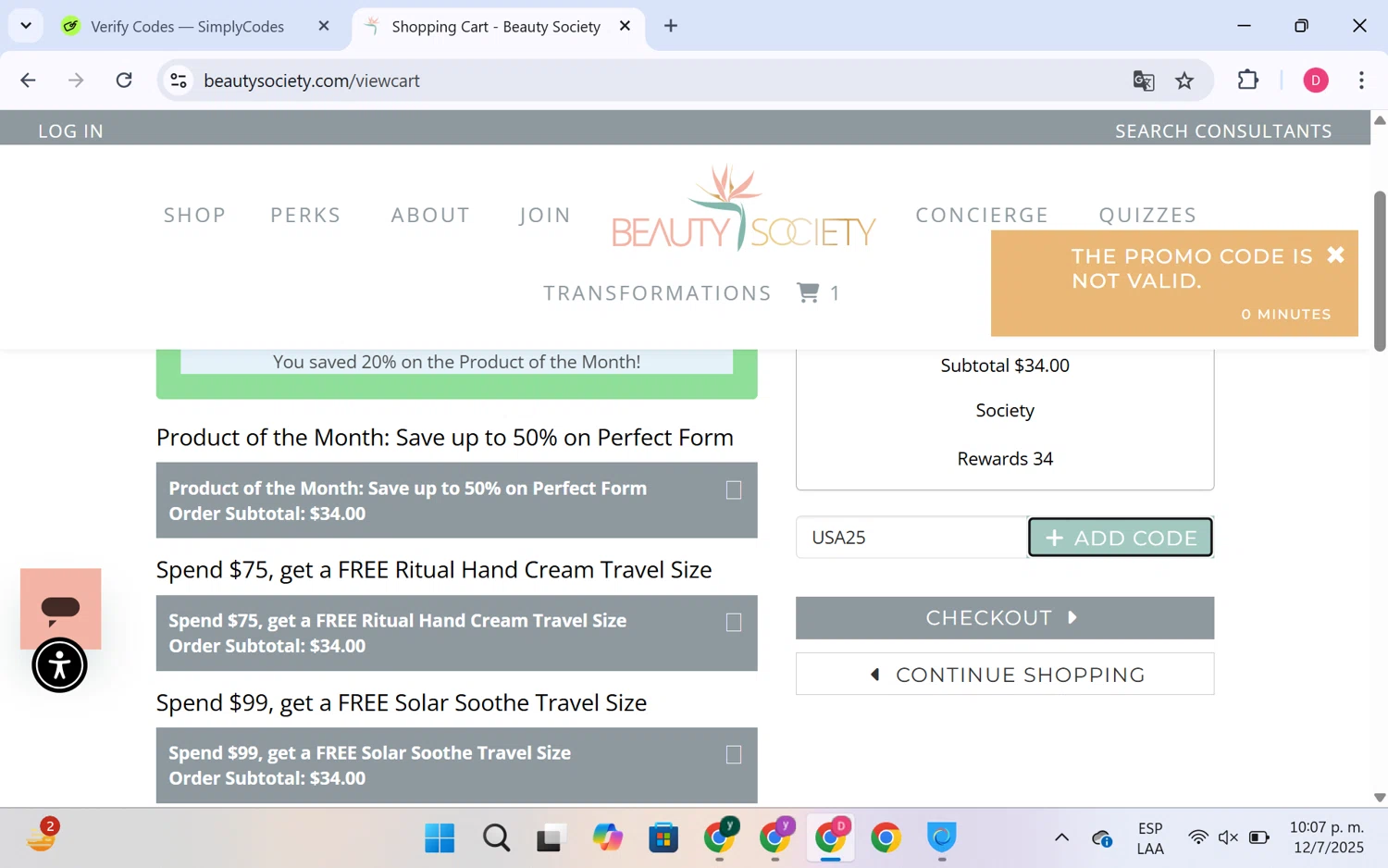Show hidden system tray icons
Image resolution: width=1388 pixels, height=868 pixels.
1061,838
